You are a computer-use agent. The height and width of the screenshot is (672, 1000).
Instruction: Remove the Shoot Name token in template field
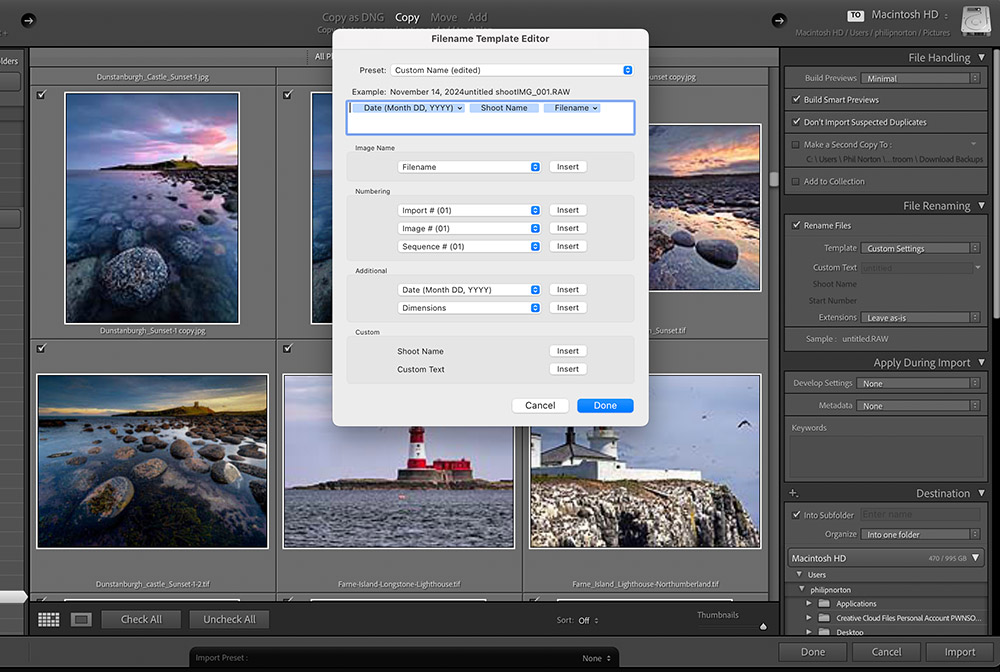504,108
